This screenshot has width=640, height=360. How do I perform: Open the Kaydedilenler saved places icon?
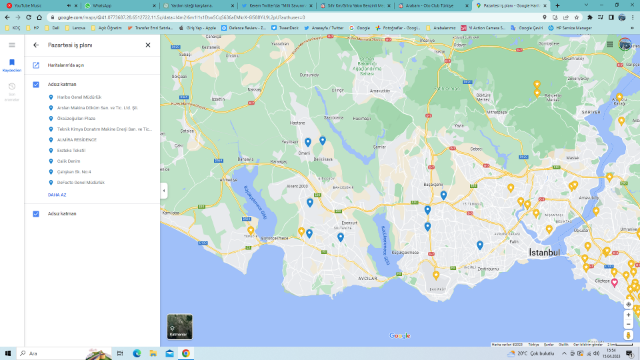(x=12, y=65)
